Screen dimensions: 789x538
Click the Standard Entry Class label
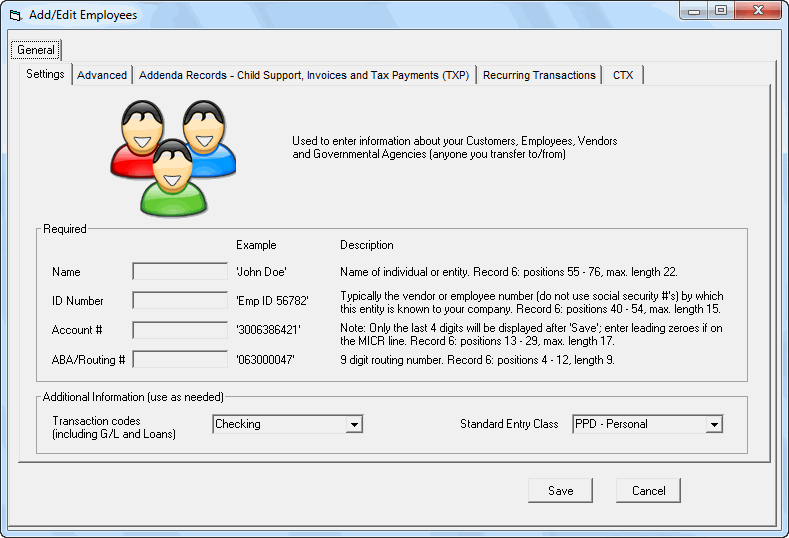[x=509, y=424]
